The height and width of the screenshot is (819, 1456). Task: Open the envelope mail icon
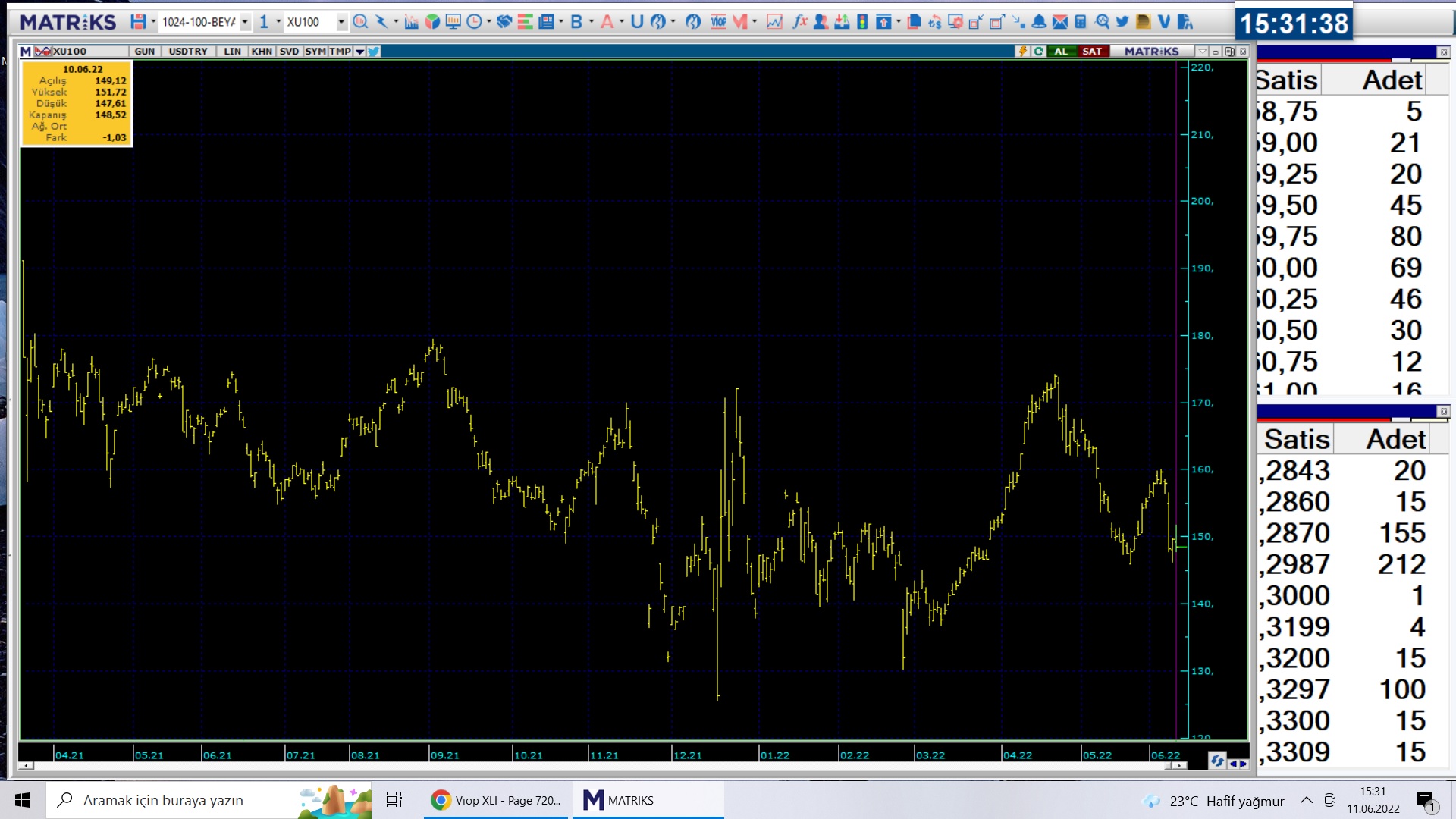[x=1059, y=22]
